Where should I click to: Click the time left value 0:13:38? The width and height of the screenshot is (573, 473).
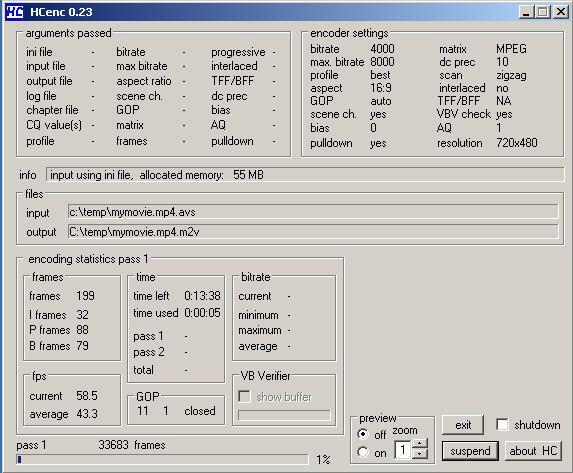(x=202, y=295)
